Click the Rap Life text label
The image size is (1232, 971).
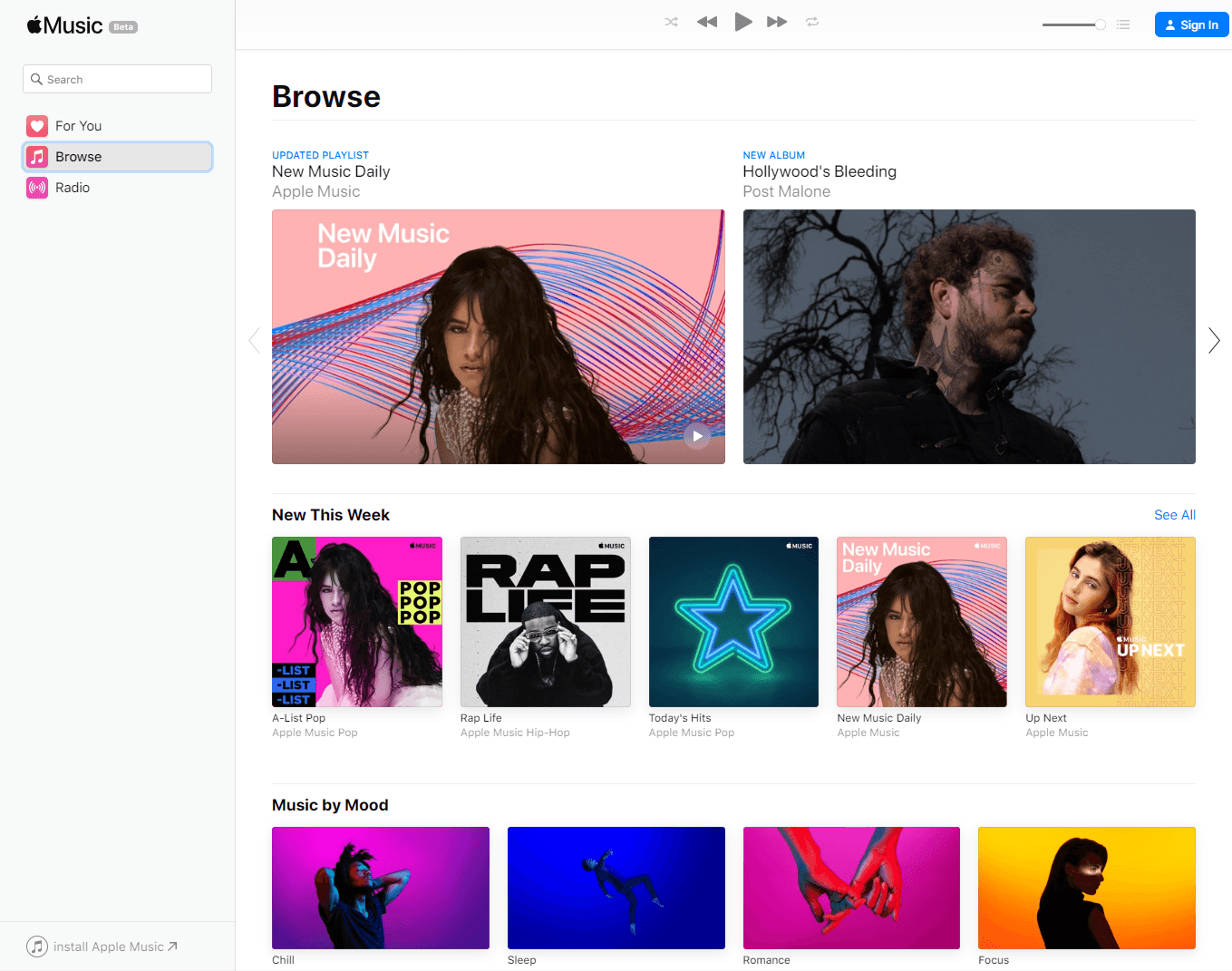coord(481,718)
